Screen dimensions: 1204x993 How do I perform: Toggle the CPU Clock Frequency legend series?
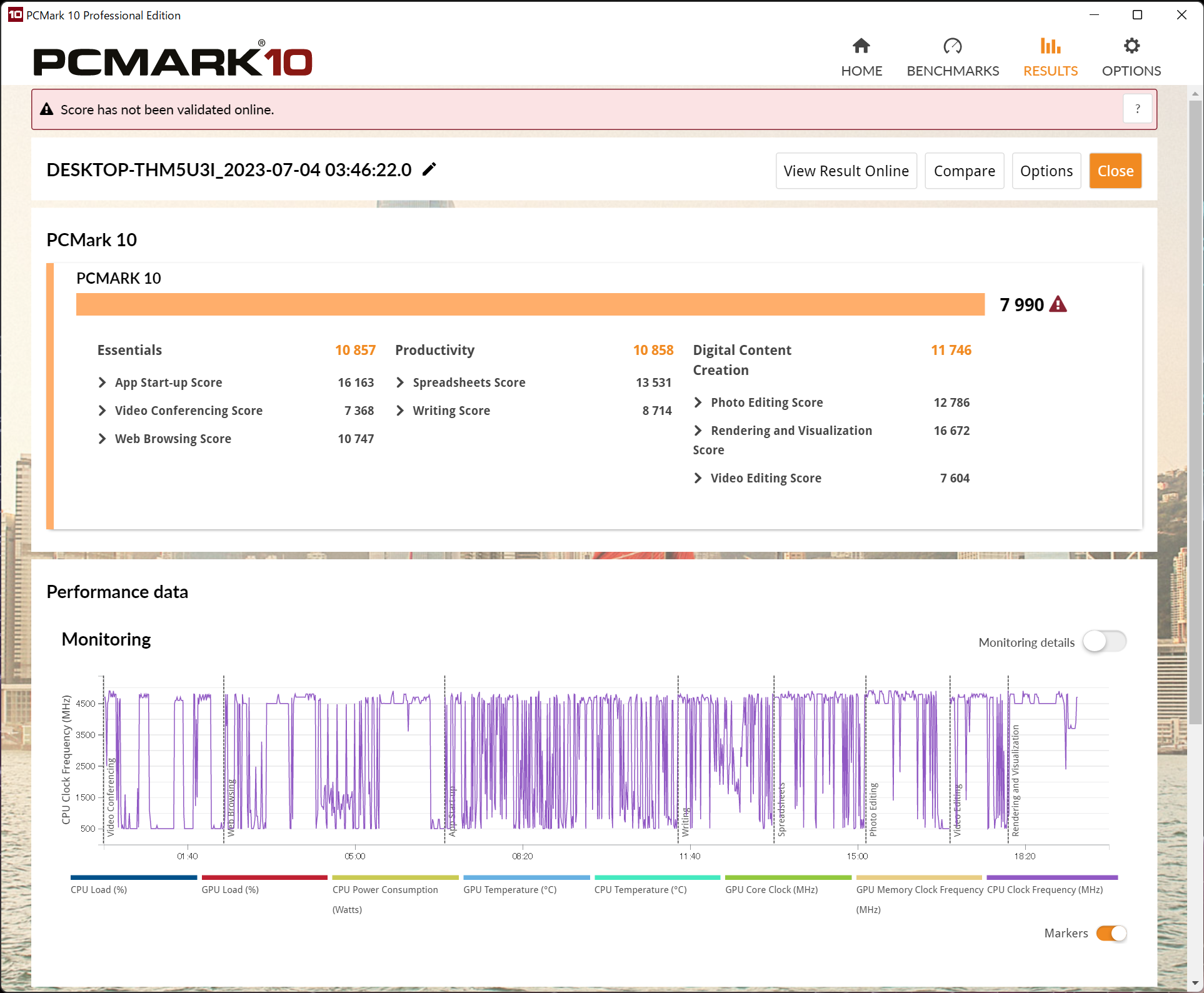(x=1045, y=890)
